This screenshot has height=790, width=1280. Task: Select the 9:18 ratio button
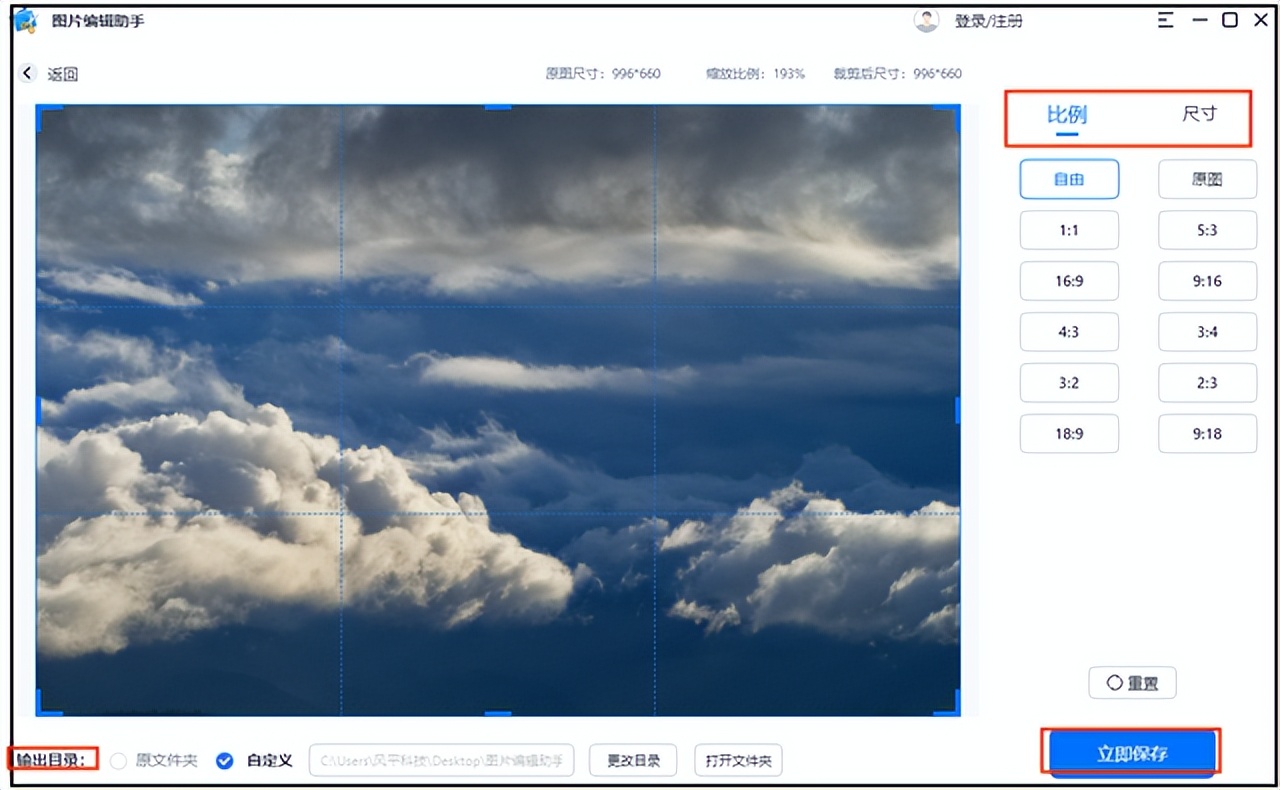point(1207,434)
